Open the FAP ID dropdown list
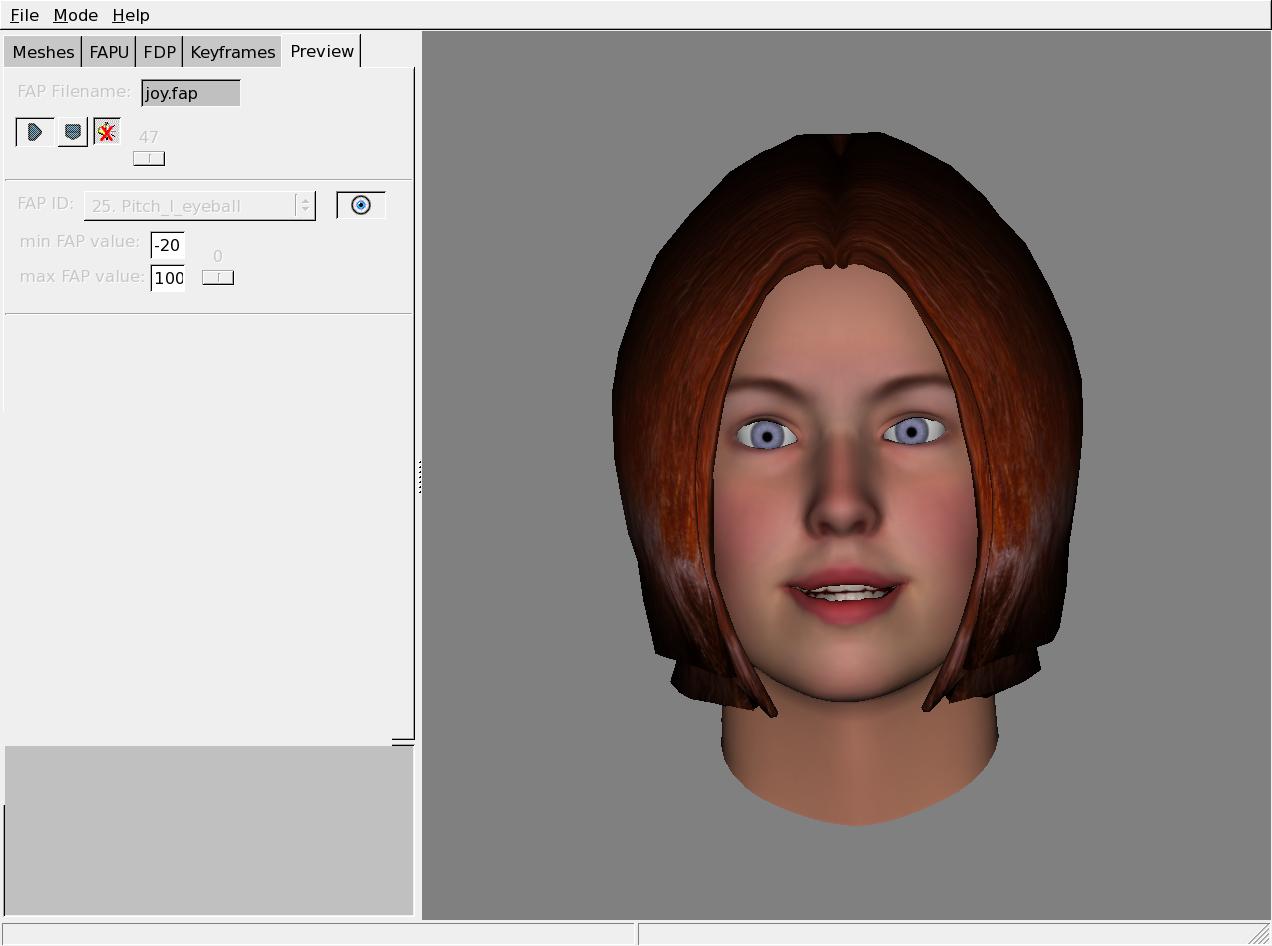 190,206
